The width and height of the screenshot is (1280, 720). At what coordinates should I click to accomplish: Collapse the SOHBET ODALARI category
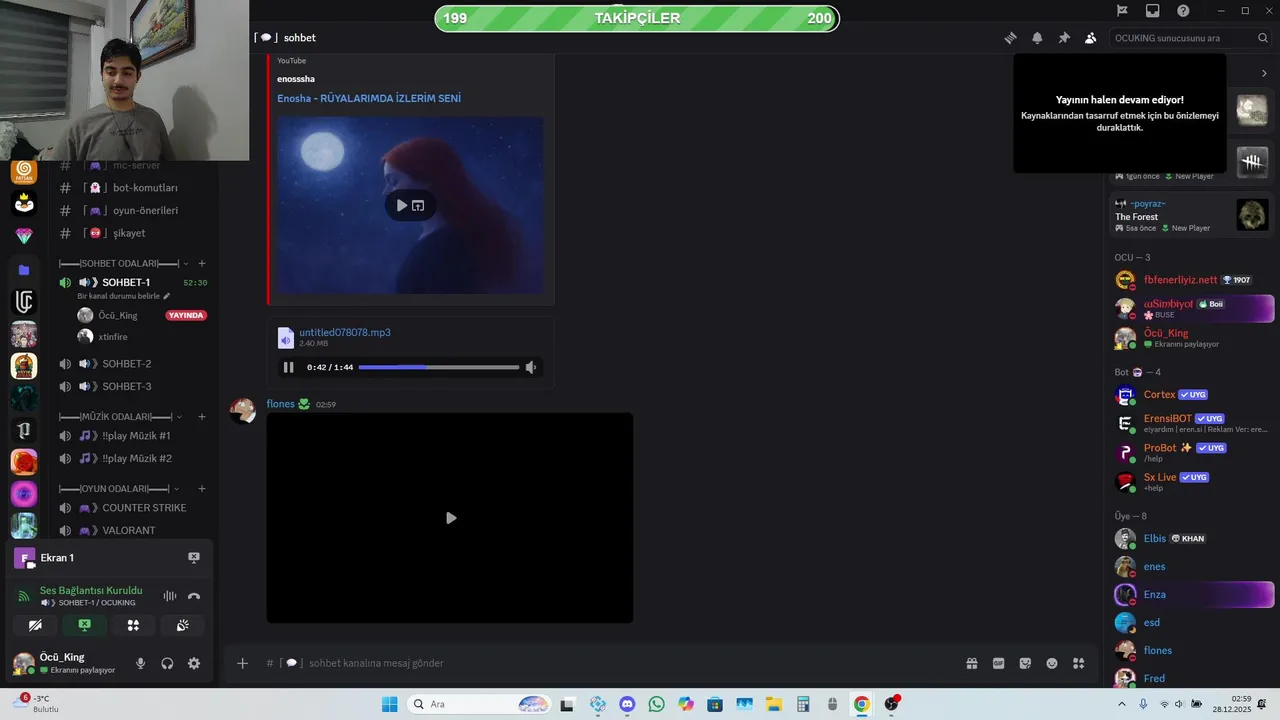coord(119,263)
